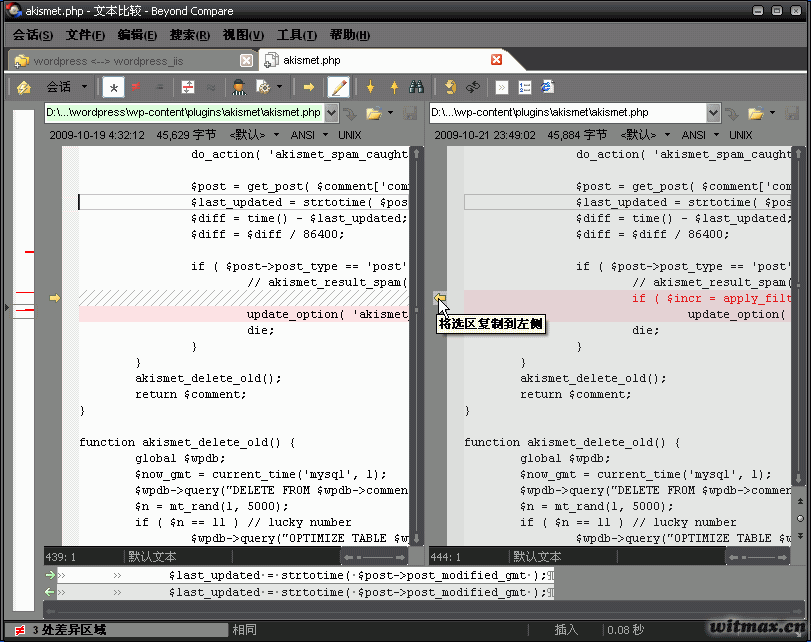Image resolution: width=811 pixels, height=642 pixels.
Task: Open 帮助(H) menu
Action: point(350,35)
